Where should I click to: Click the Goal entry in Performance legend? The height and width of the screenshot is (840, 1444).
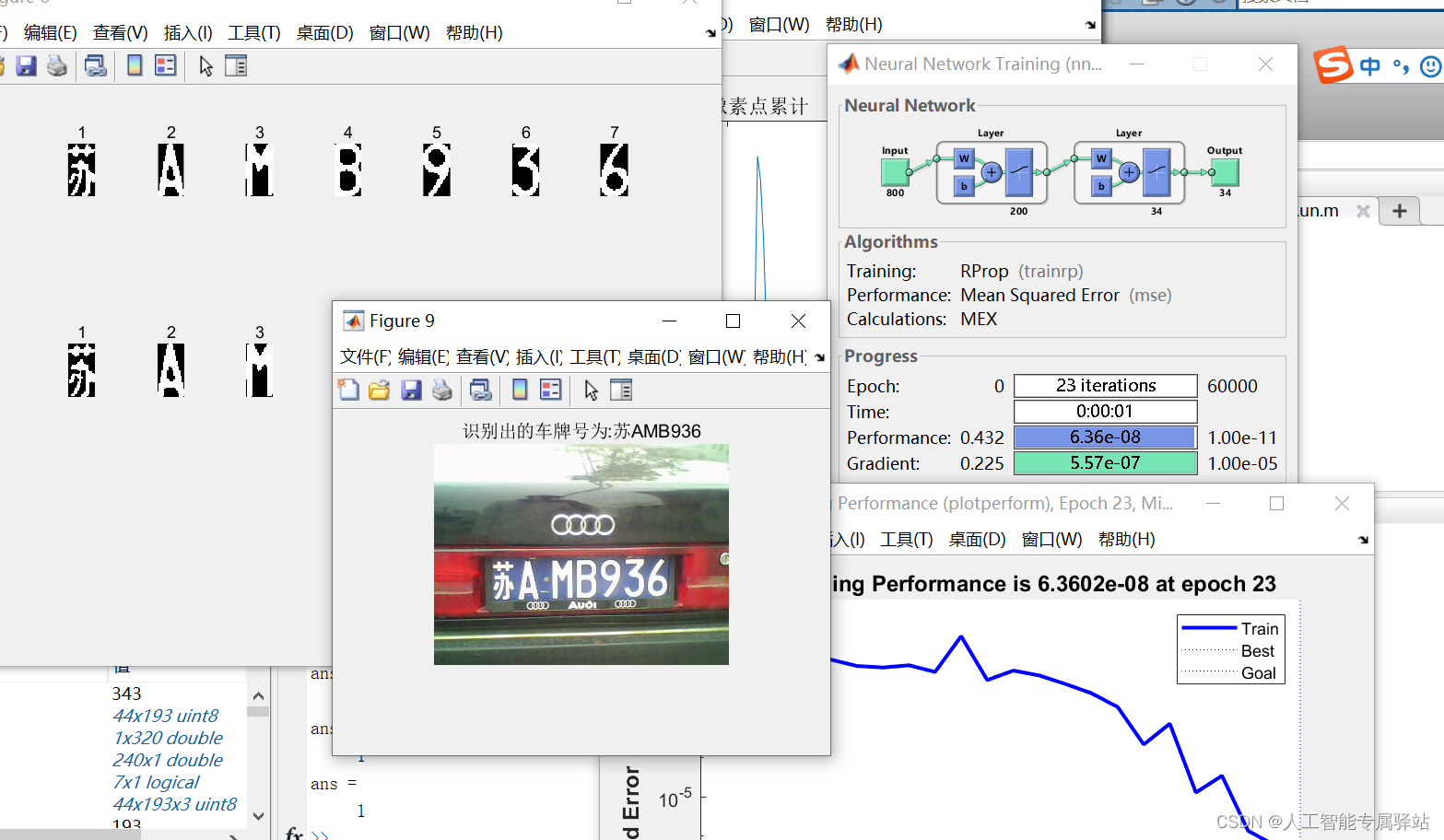click(1230, 673)
